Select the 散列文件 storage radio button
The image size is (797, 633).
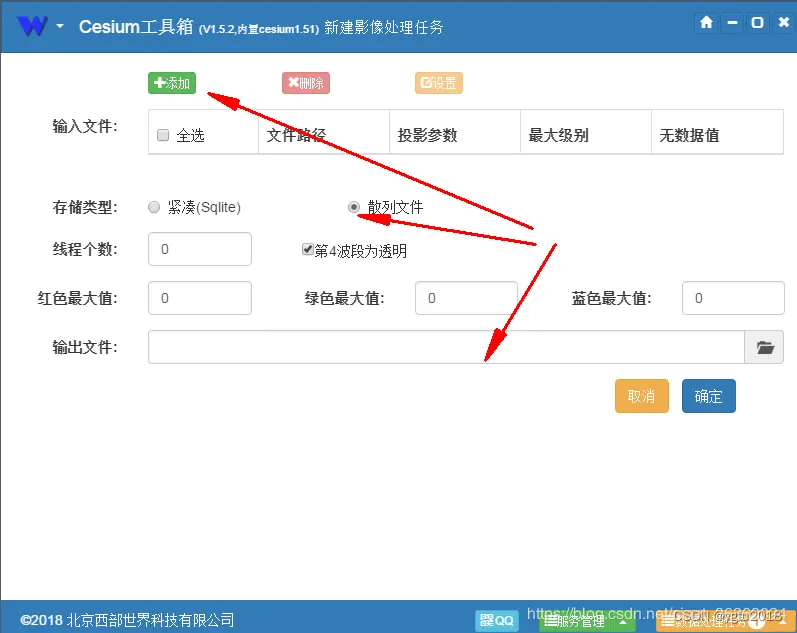click(354, 207)
